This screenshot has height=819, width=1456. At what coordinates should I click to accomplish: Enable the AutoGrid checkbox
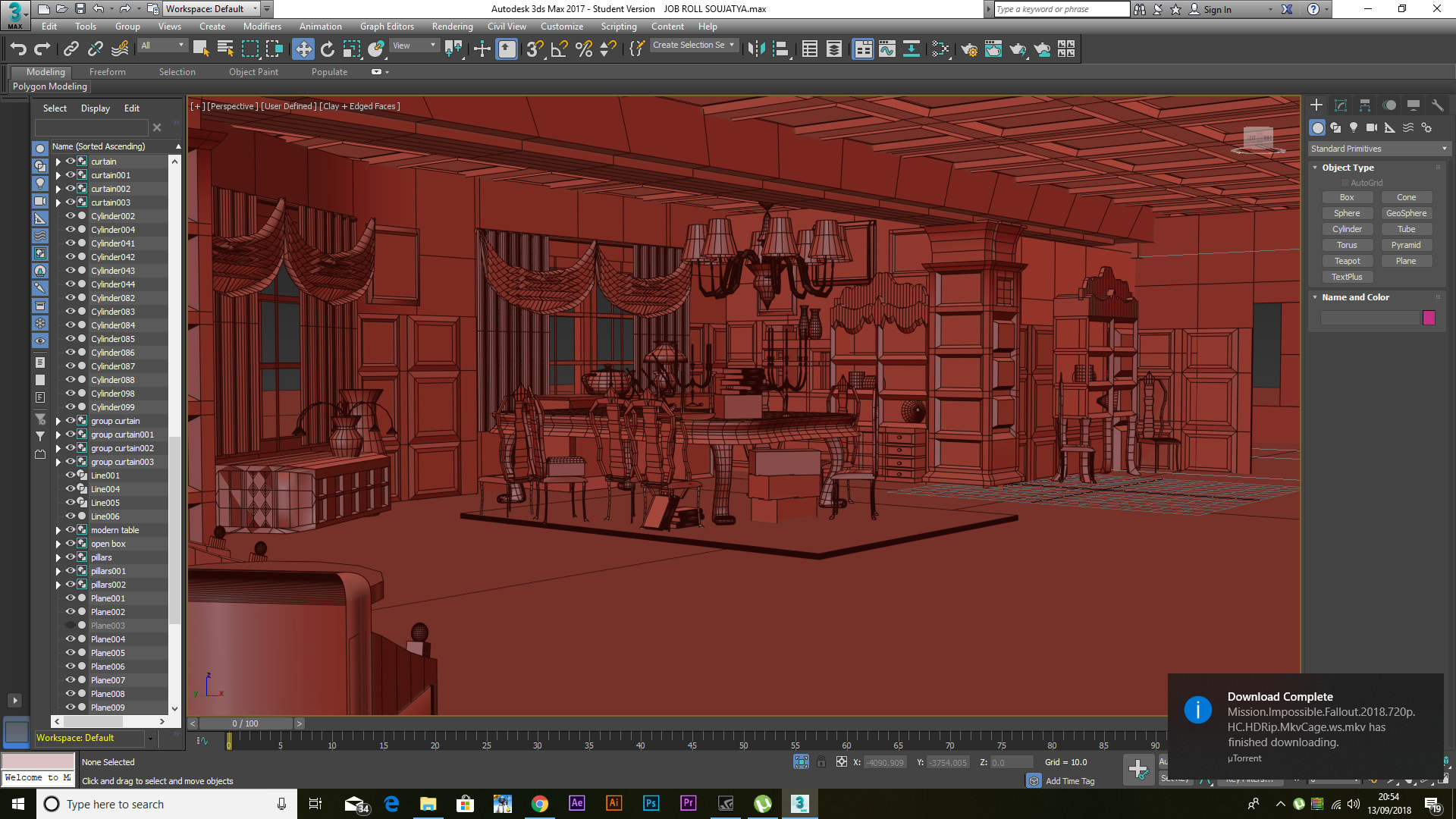(x=1346, y=182)
